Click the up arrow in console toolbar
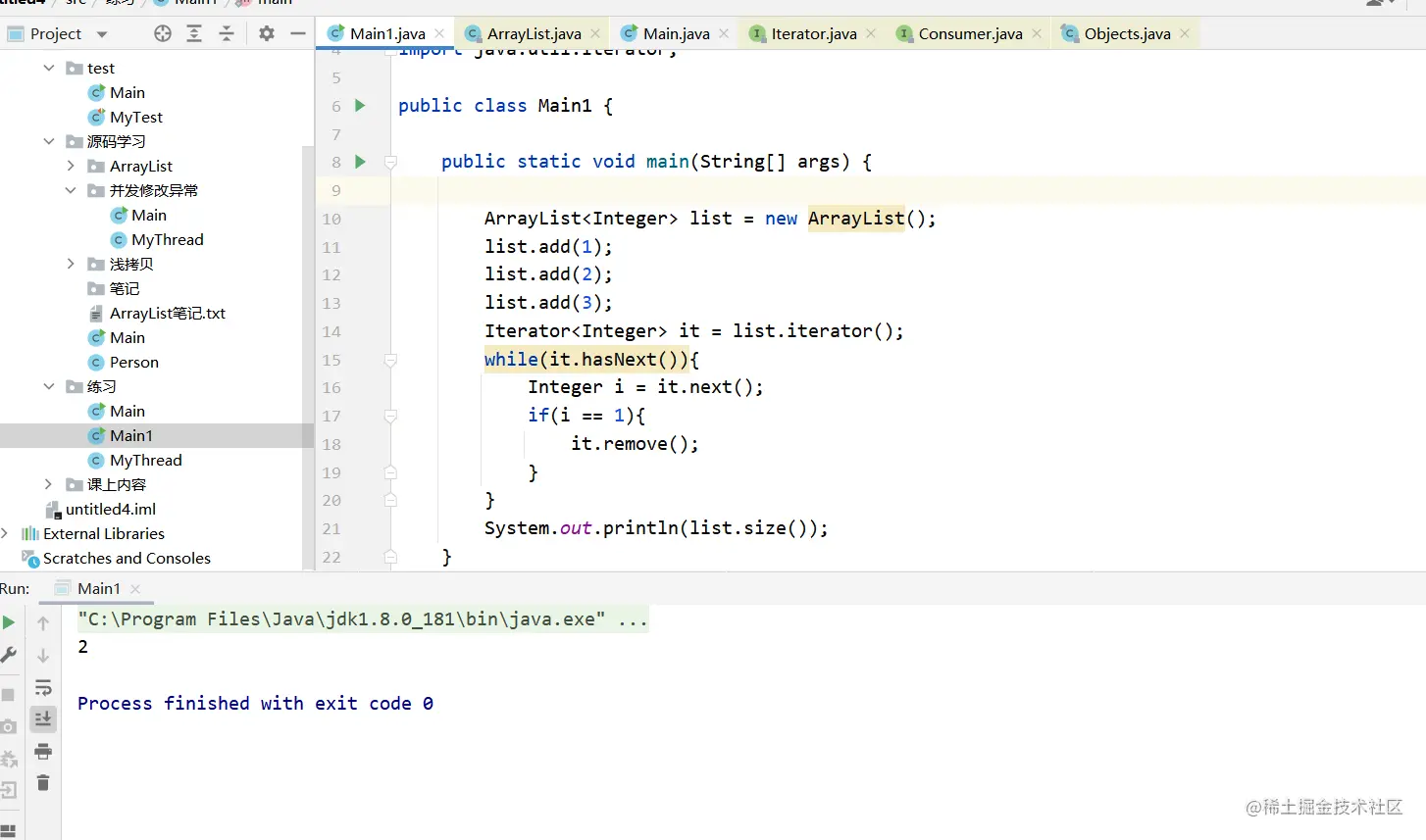This screenshot has height=840, width=1426. pyautogui.click(x=43, y=623)
